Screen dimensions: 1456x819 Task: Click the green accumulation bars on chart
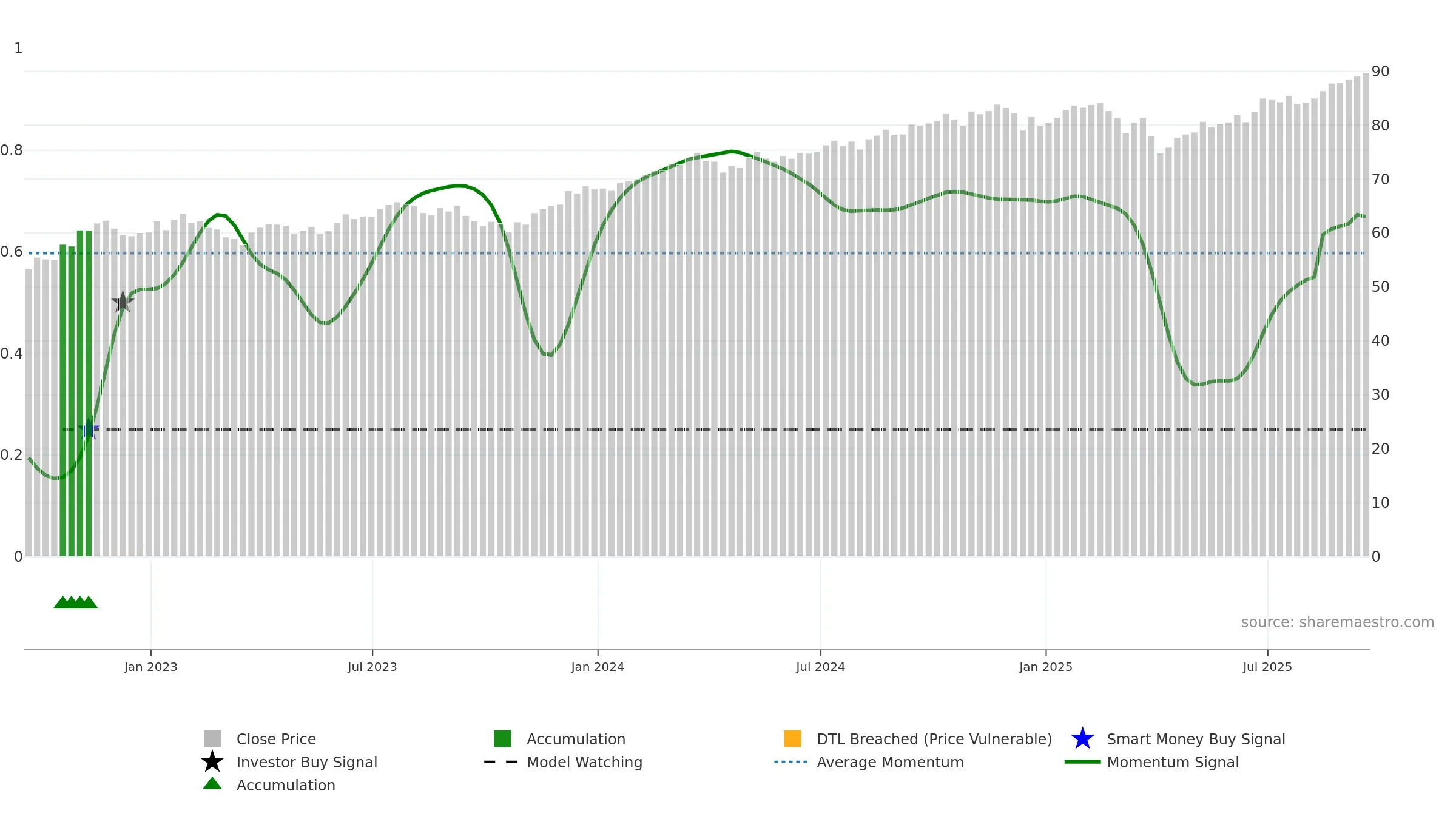pos(76,393)
